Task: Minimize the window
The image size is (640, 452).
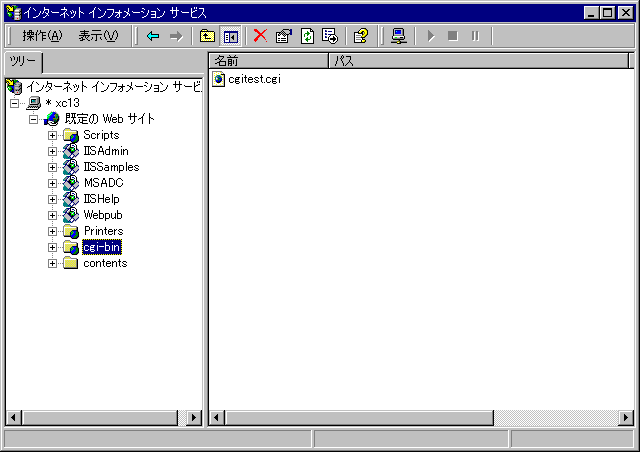Action: [591, 13]
